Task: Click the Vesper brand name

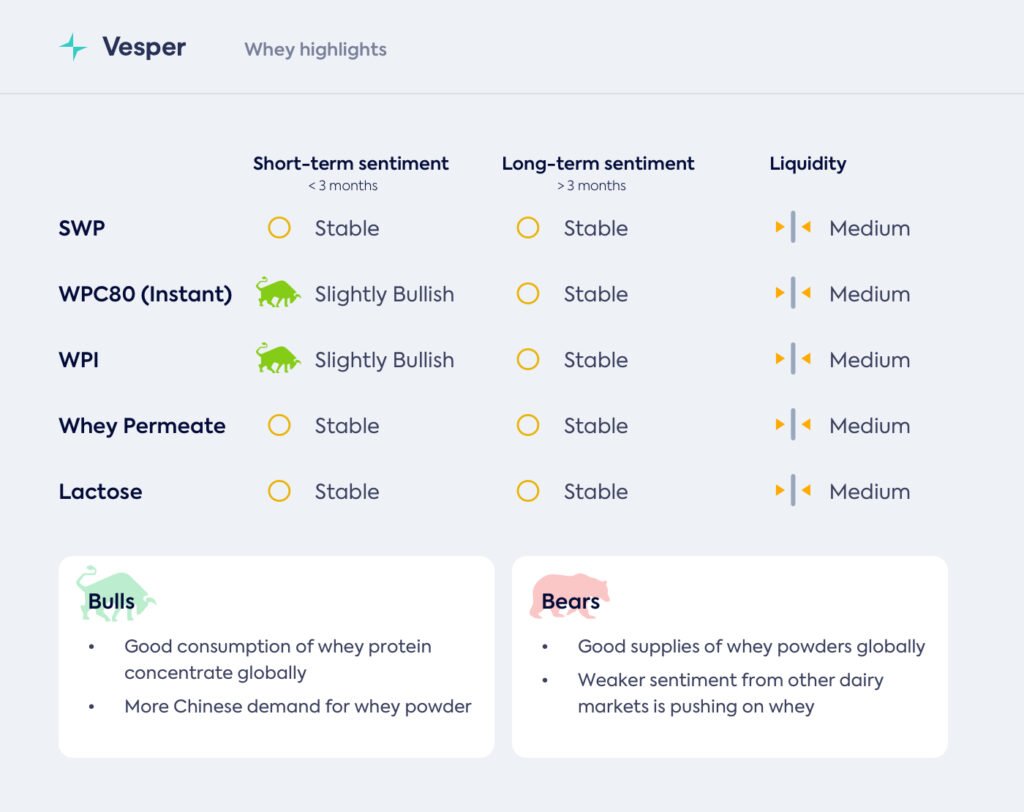Action: (x=144, y=47)
